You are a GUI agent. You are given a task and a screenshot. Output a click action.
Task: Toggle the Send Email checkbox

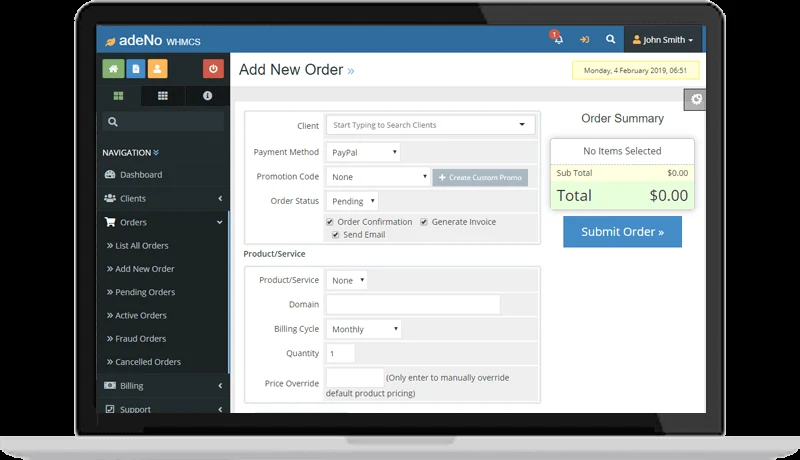(335, 235)
